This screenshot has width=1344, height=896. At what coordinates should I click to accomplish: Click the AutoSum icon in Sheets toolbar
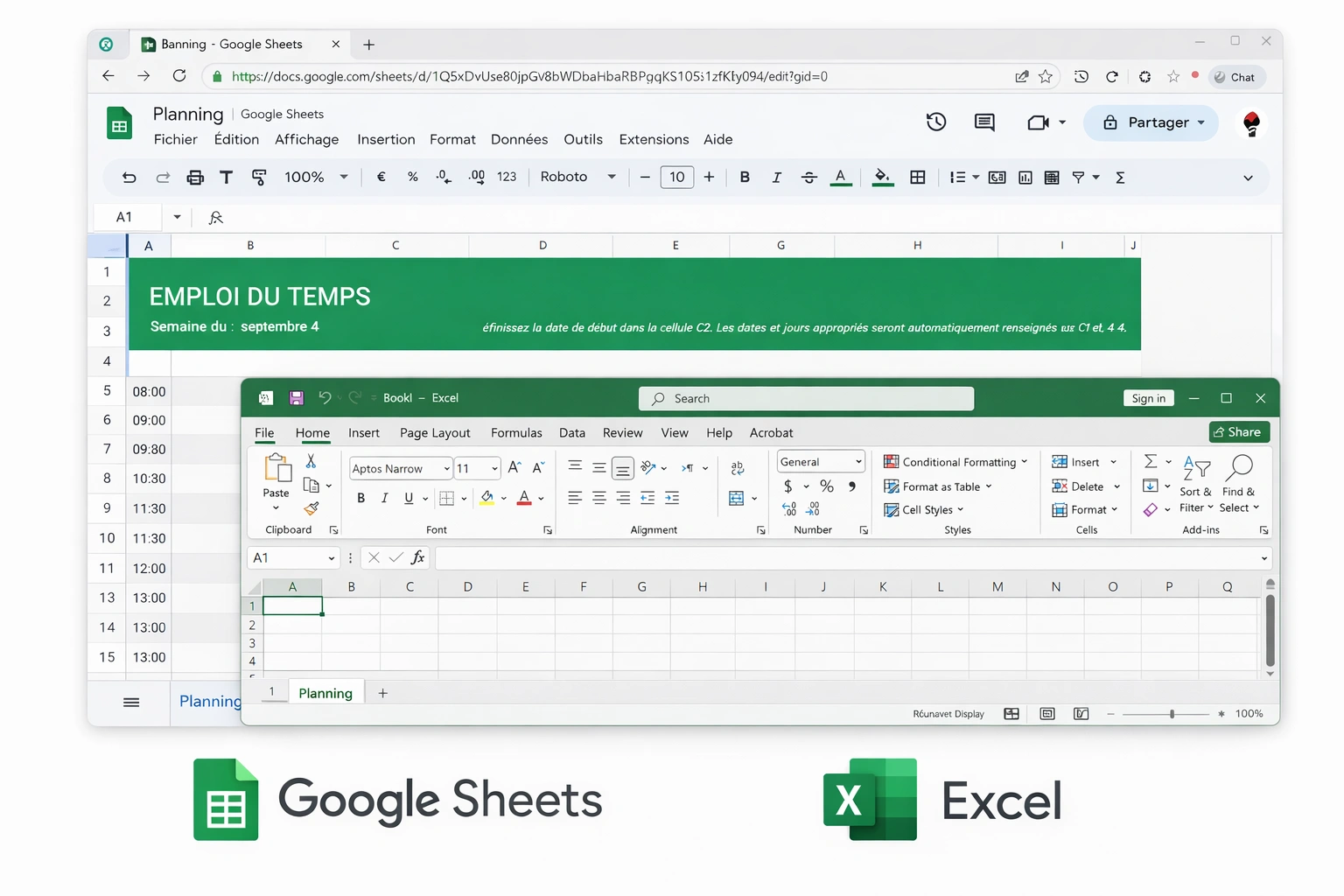point(1120,177)
